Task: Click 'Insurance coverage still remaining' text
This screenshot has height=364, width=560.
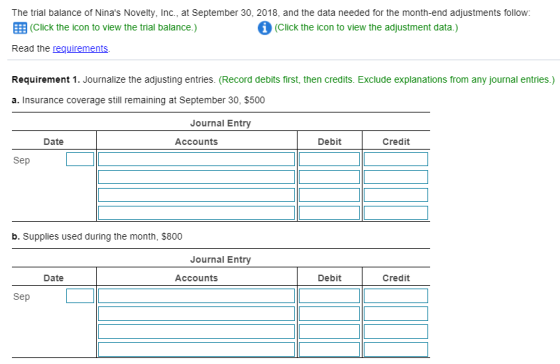Action: point(94,100)
